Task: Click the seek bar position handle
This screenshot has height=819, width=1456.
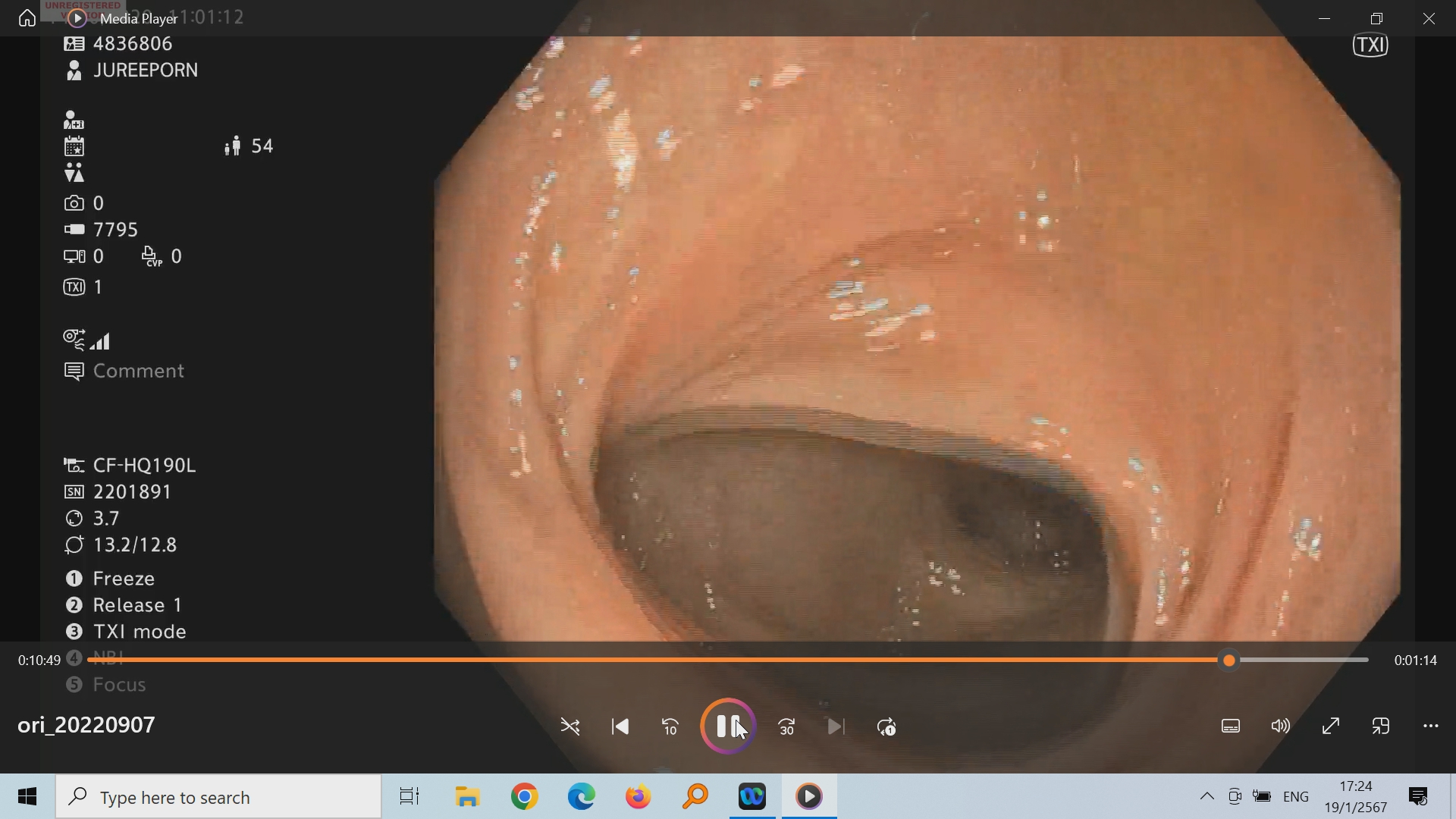Action: click(x=1229, y=661)
